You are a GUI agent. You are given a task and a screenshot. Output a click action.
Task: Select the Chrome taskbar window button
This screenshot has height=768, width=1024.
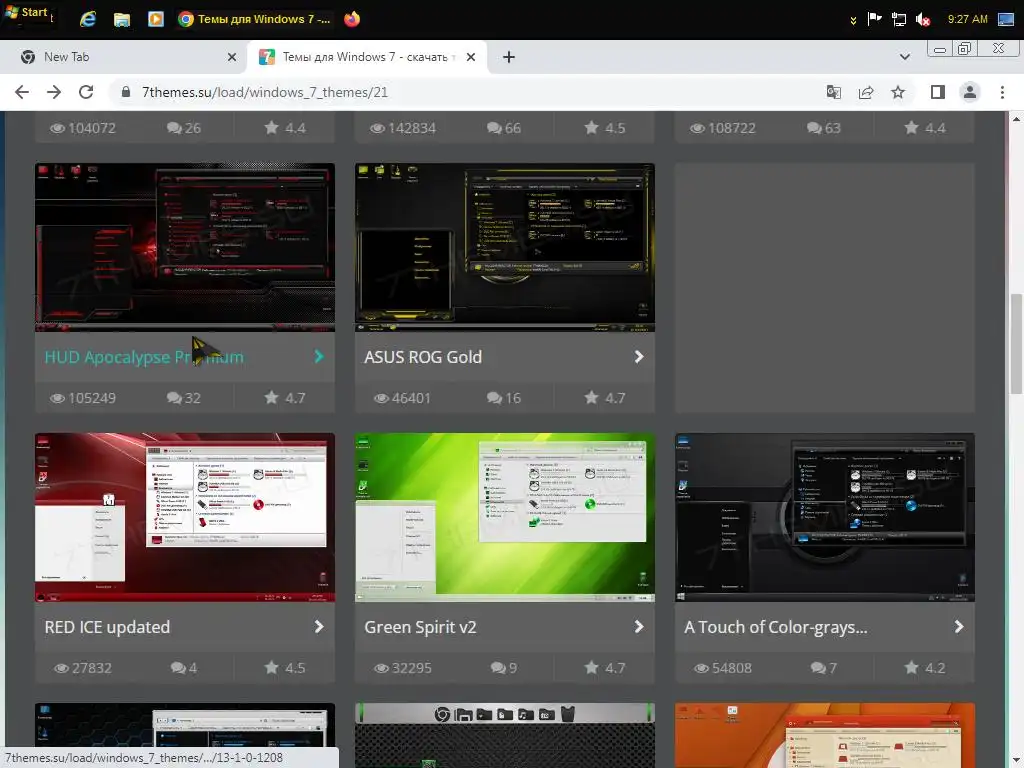point(255,19)
